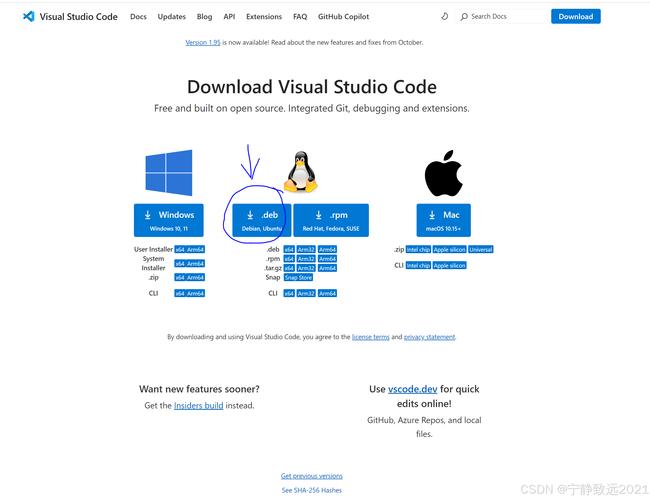Select Arm64 for Windows CLI
The width and height of the screenshot is (650, 500).
(x=195, y=293)
